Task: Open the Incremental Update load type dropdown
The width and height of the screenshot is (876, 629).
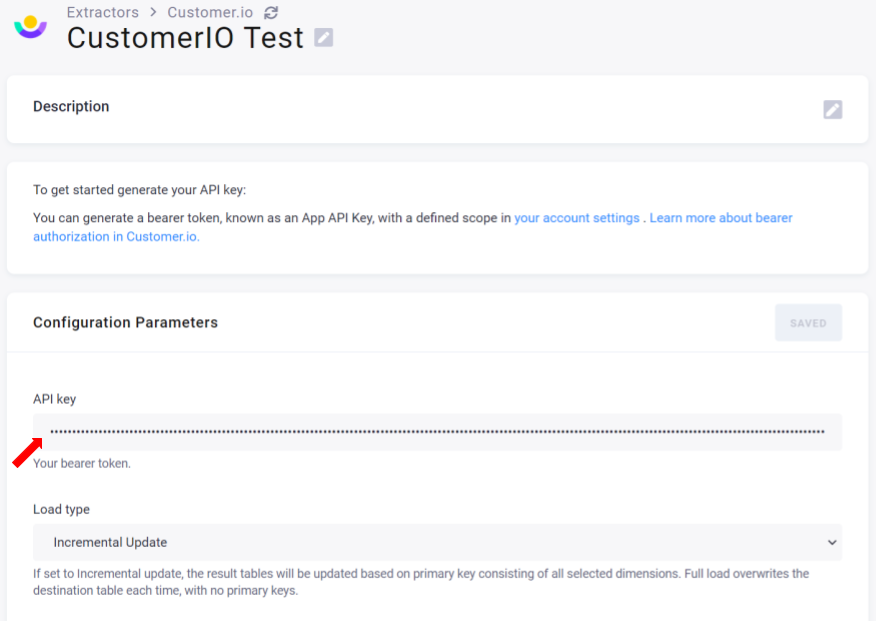Action: pyautogui.click(x=437, y=542)
